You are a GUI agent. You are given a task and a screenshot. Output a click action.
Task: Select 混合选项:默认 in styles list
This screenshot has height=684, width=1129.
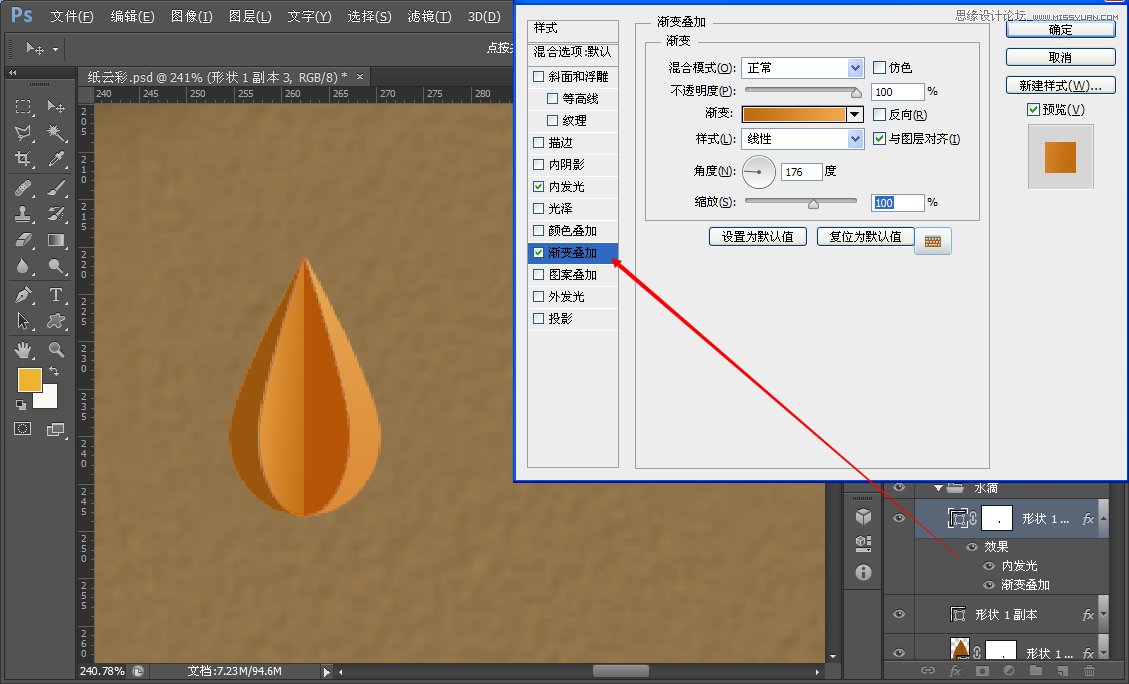pos(572,52)
